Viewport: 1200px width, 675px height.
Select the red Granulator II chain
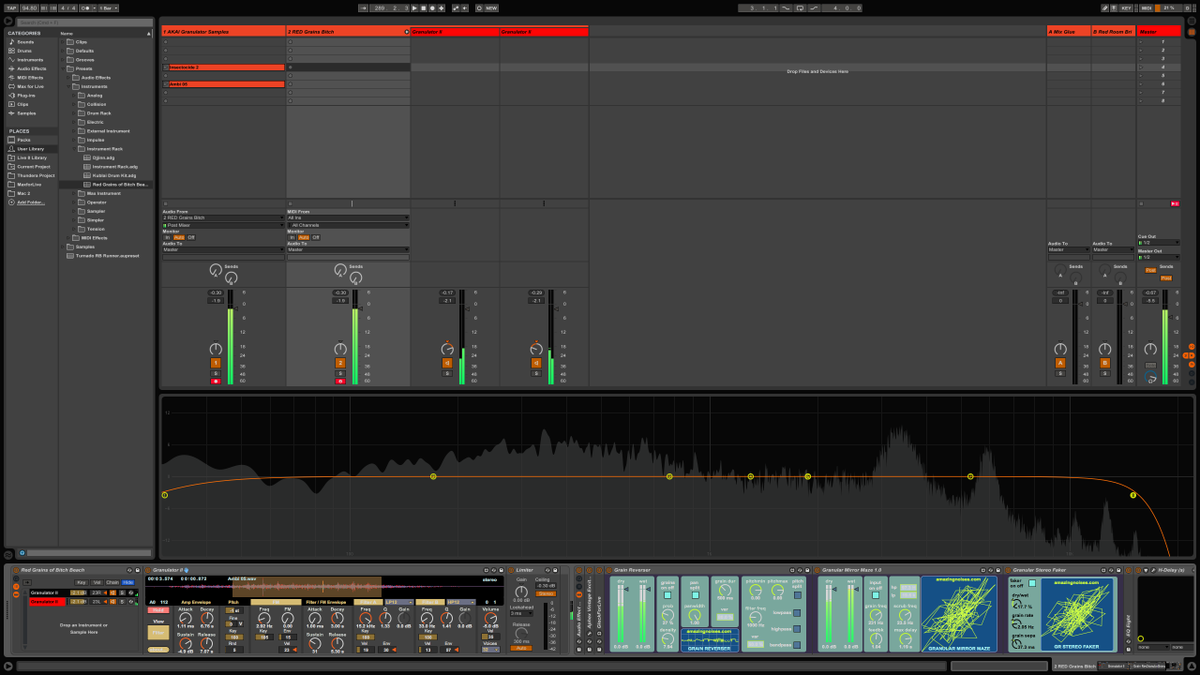pyautogui.click(x=47, y=602)
